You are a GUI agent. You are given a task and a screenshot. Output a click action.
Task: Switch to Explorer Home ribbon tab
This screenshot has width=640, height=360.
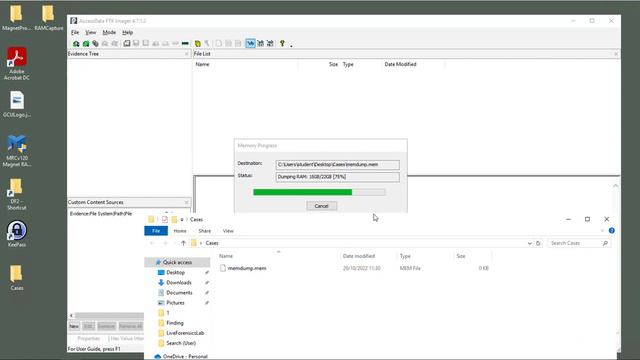(180, 231)
